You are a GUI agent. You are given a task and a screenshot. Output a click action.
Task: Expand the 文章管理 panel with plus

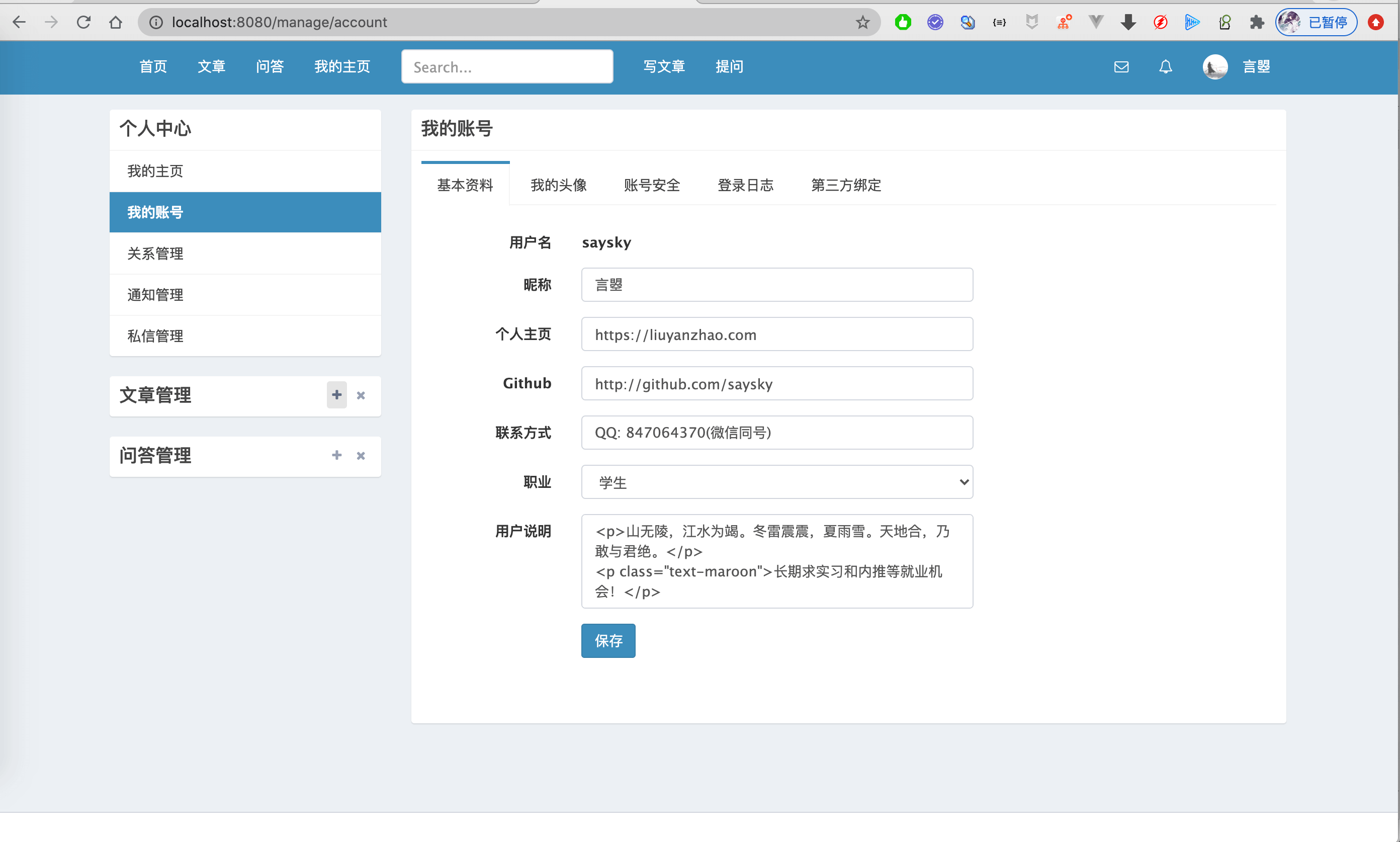pos(336,395)
